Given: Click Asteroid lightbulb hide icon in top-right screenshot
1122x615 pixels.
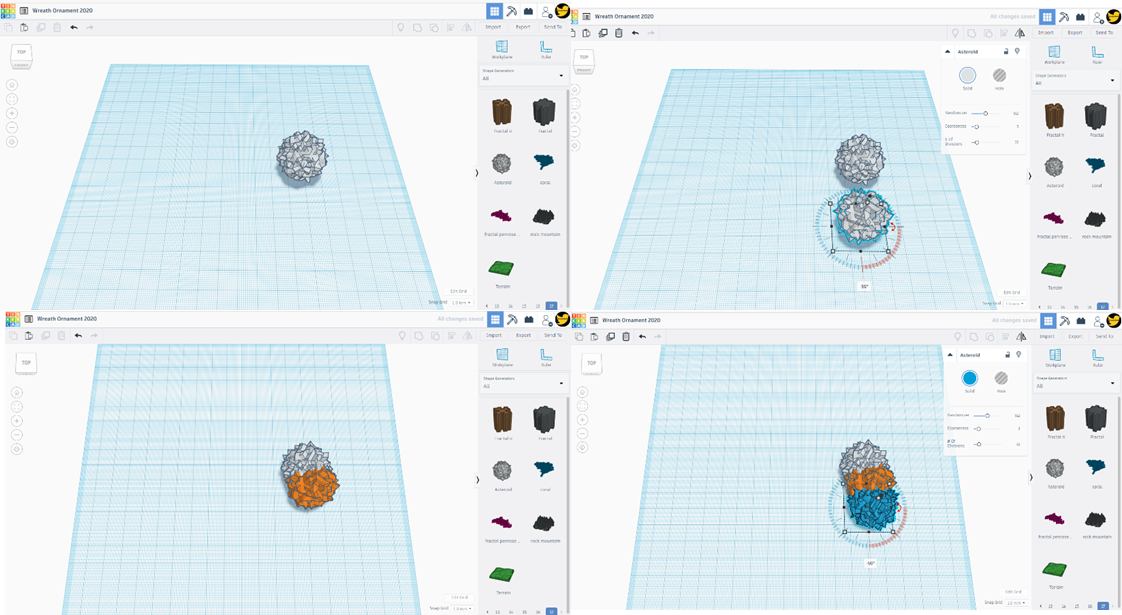Looking at the screenshot, I should [x=1017, y=52].
